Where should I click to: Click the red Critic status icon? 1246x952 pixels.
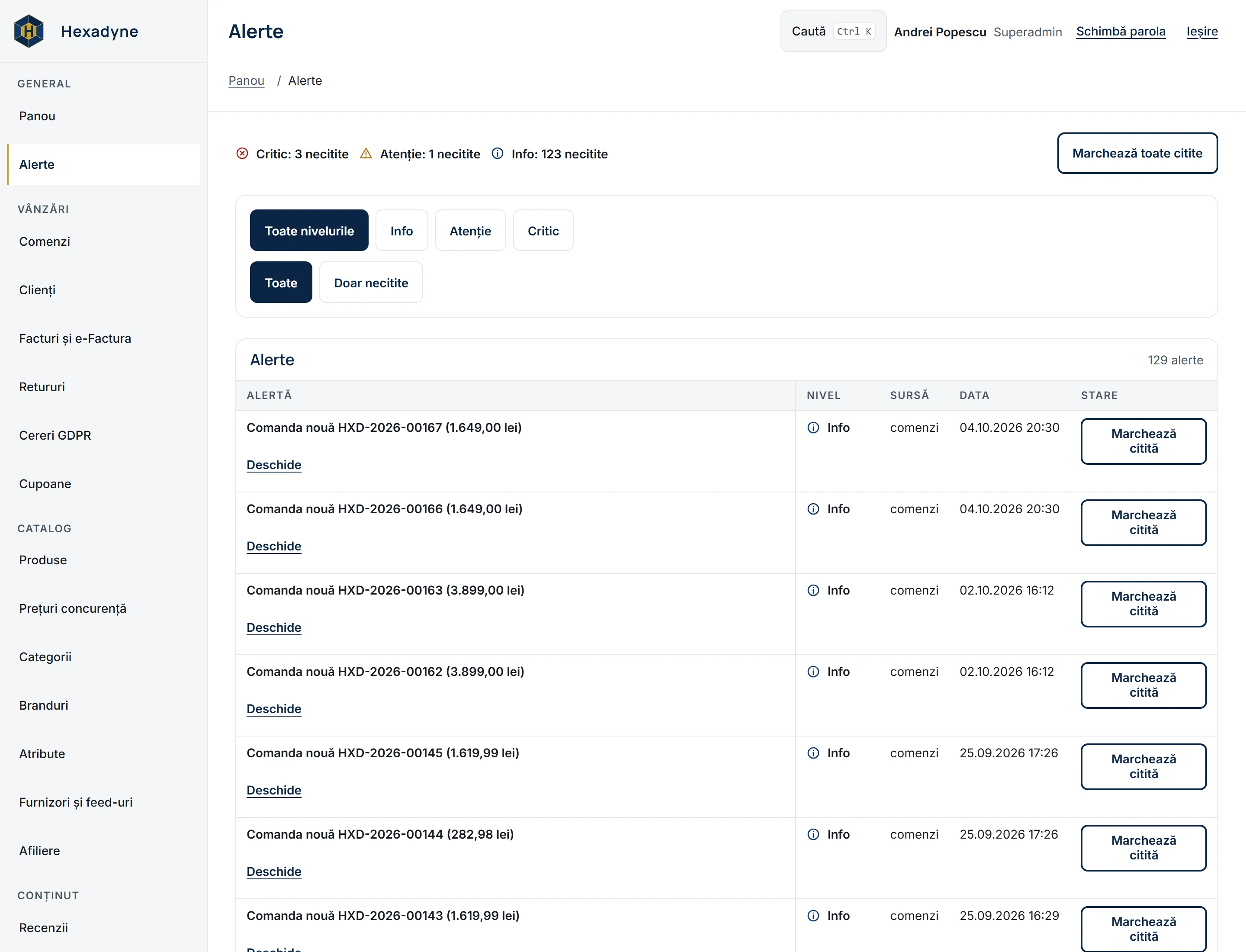242,154
